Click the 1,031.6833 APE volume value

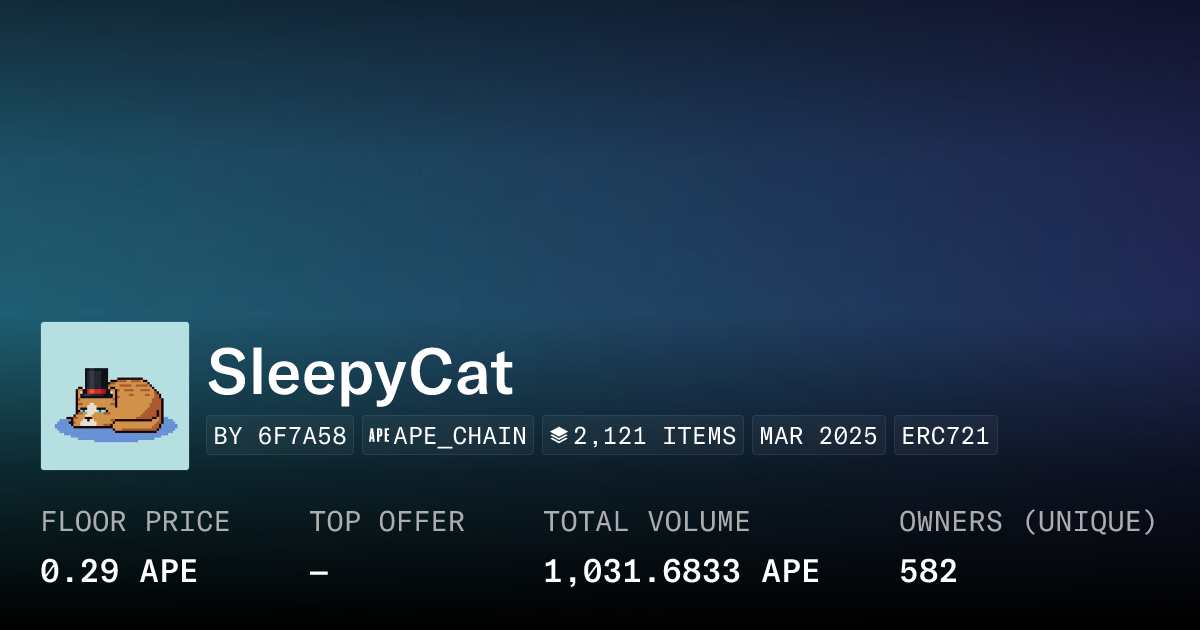681,572
